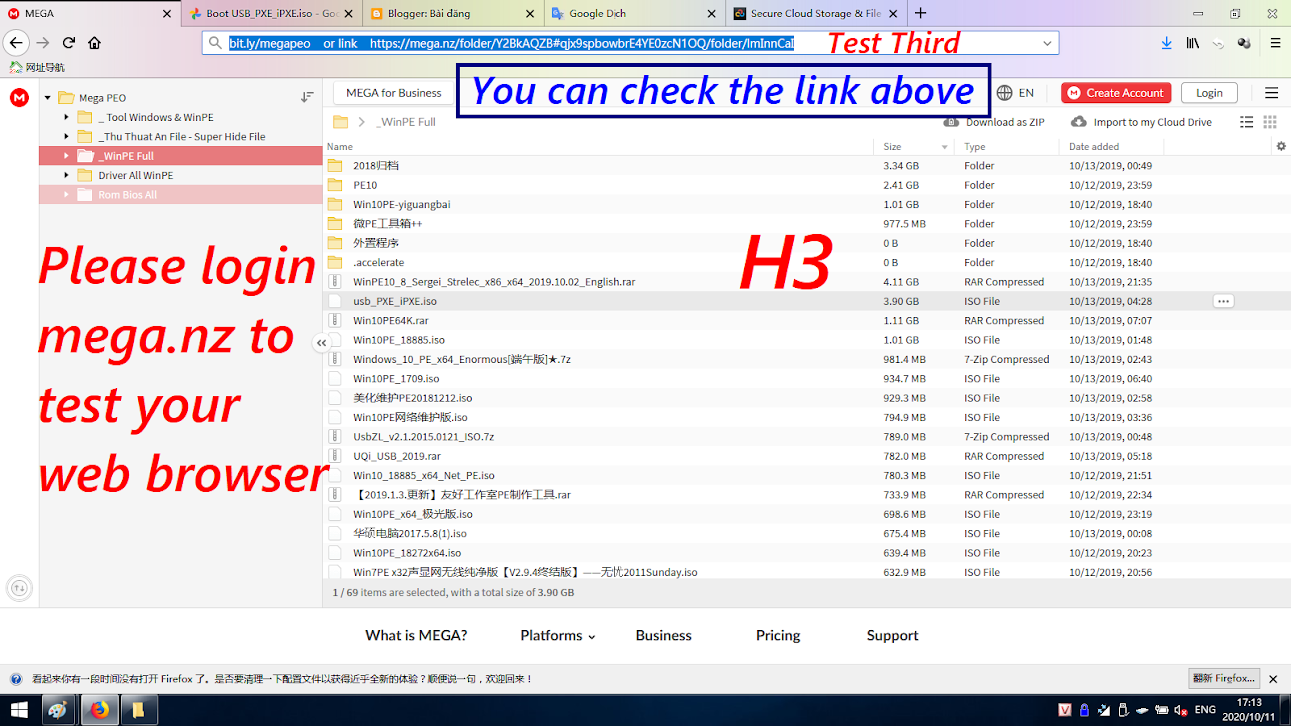Switch to the Blogger: Bài đăng tab
1291x726 pixels.
click(x=452, y=14)
